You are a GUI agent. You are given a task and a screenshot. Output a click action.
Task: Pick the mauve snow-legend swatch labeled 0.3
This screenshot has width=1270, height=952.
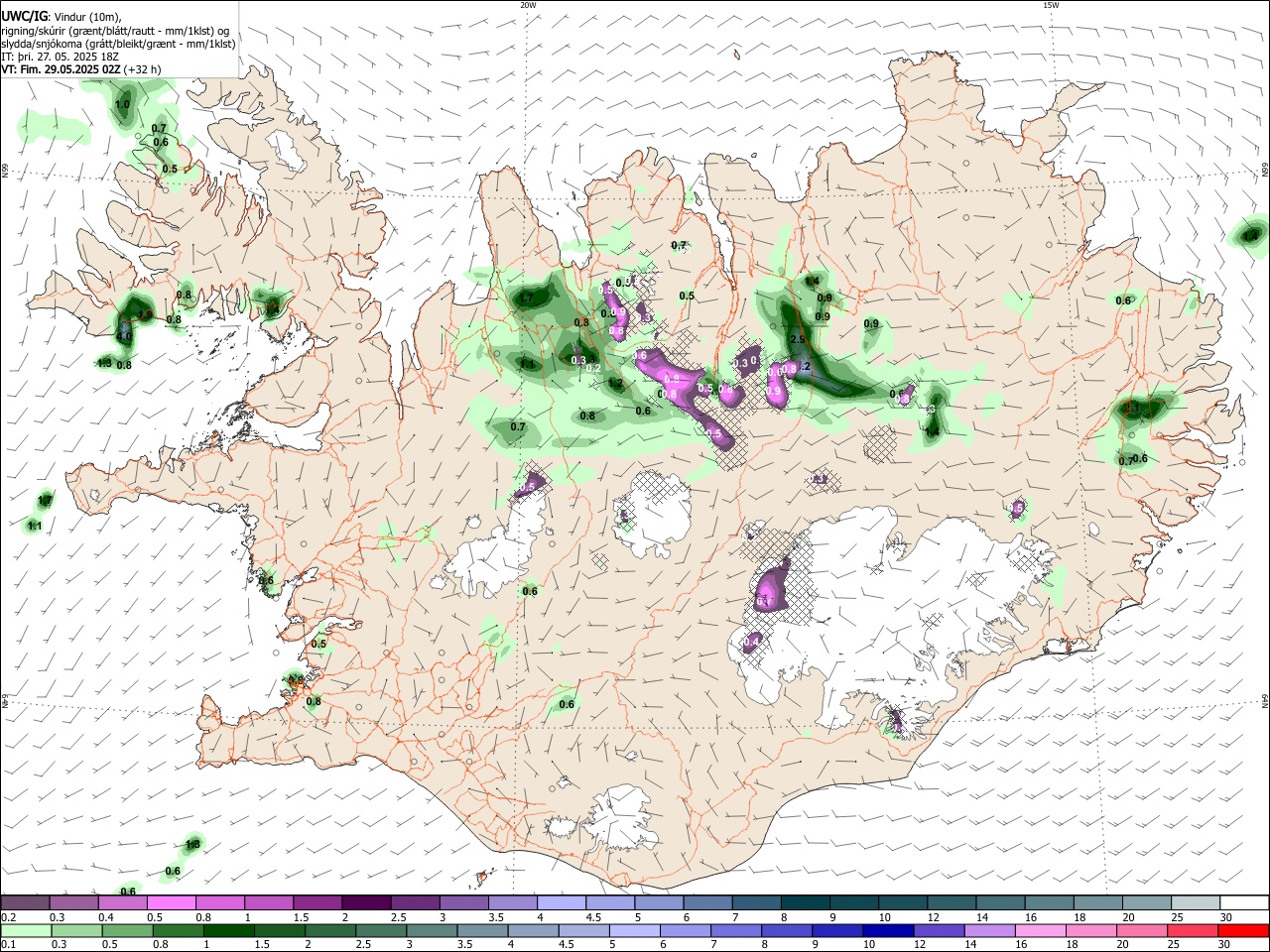[x=74, y=902]
